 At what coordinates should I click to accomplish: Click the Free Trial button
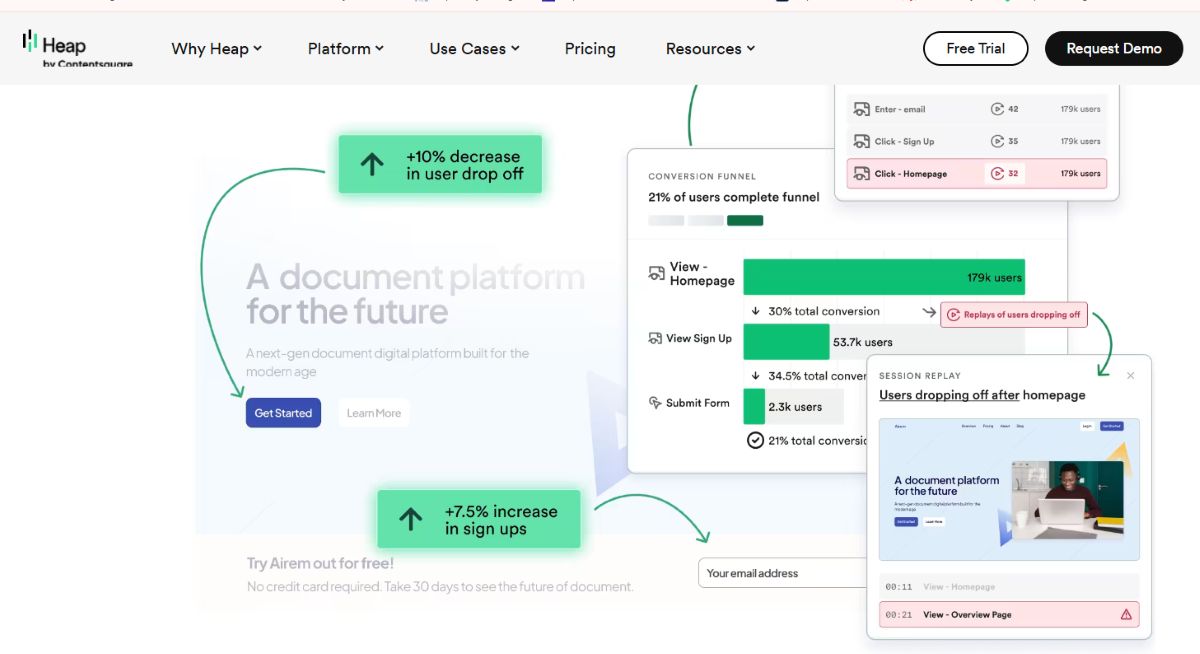click(x=975, y=48)
